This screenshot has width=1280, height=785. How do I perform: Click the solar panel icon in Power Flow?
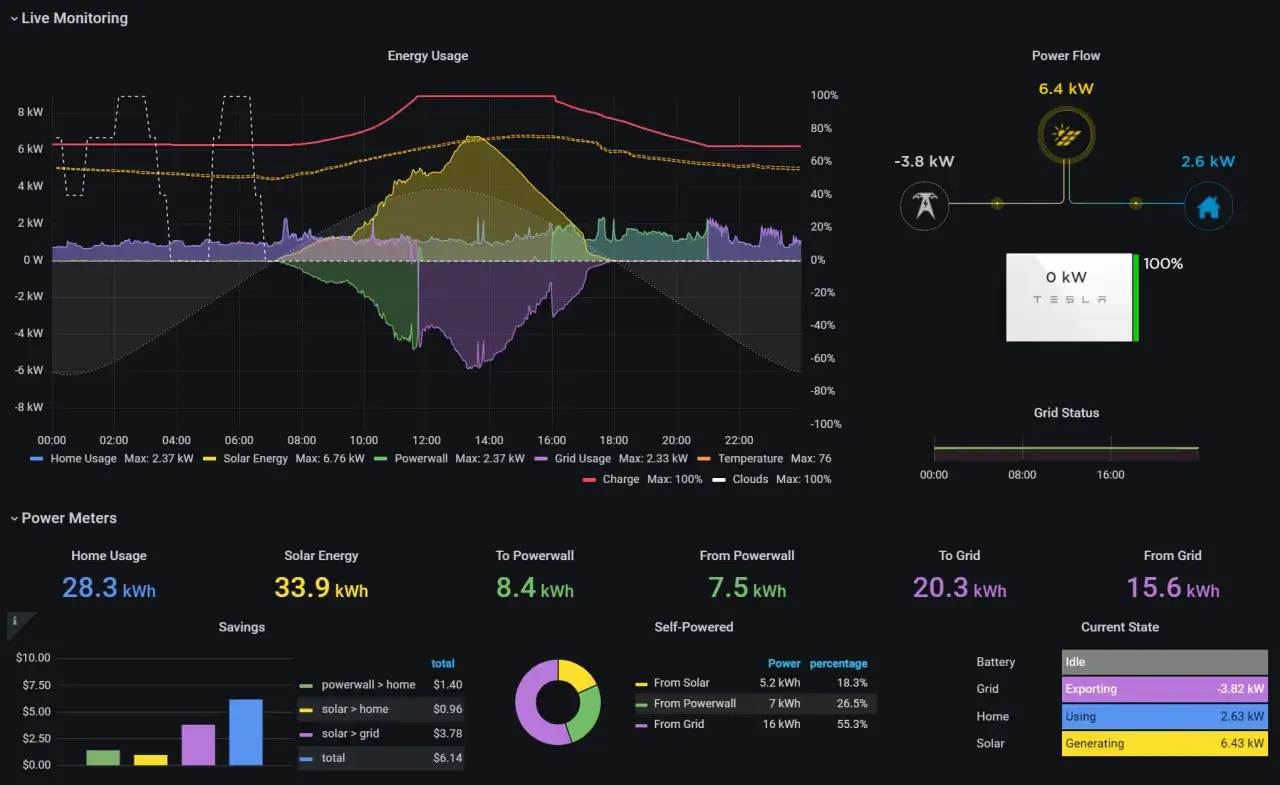coord(1067,134)
